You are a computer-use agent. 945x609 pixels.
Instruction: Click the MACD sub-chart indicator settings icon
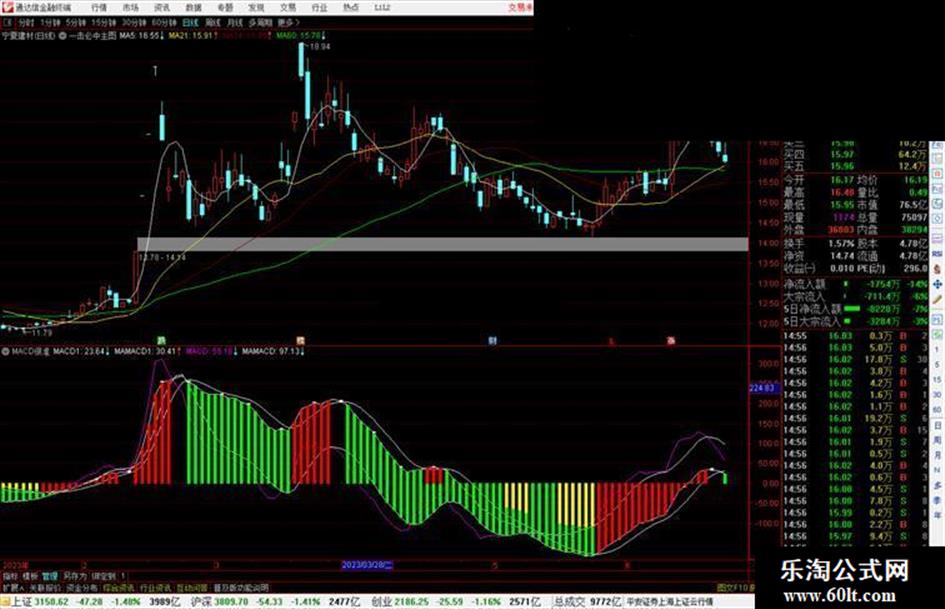(5, 351)
